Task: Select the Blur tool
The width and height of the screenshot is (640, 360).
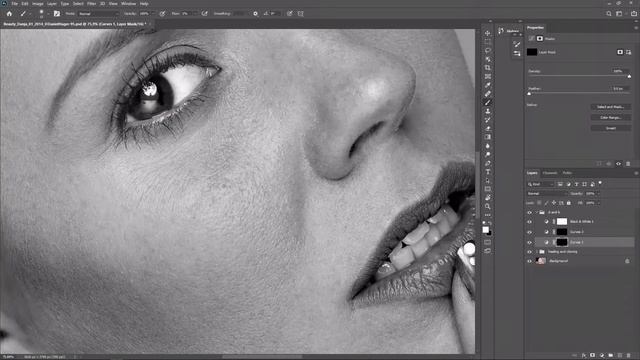Action: (x=487, y=146)
